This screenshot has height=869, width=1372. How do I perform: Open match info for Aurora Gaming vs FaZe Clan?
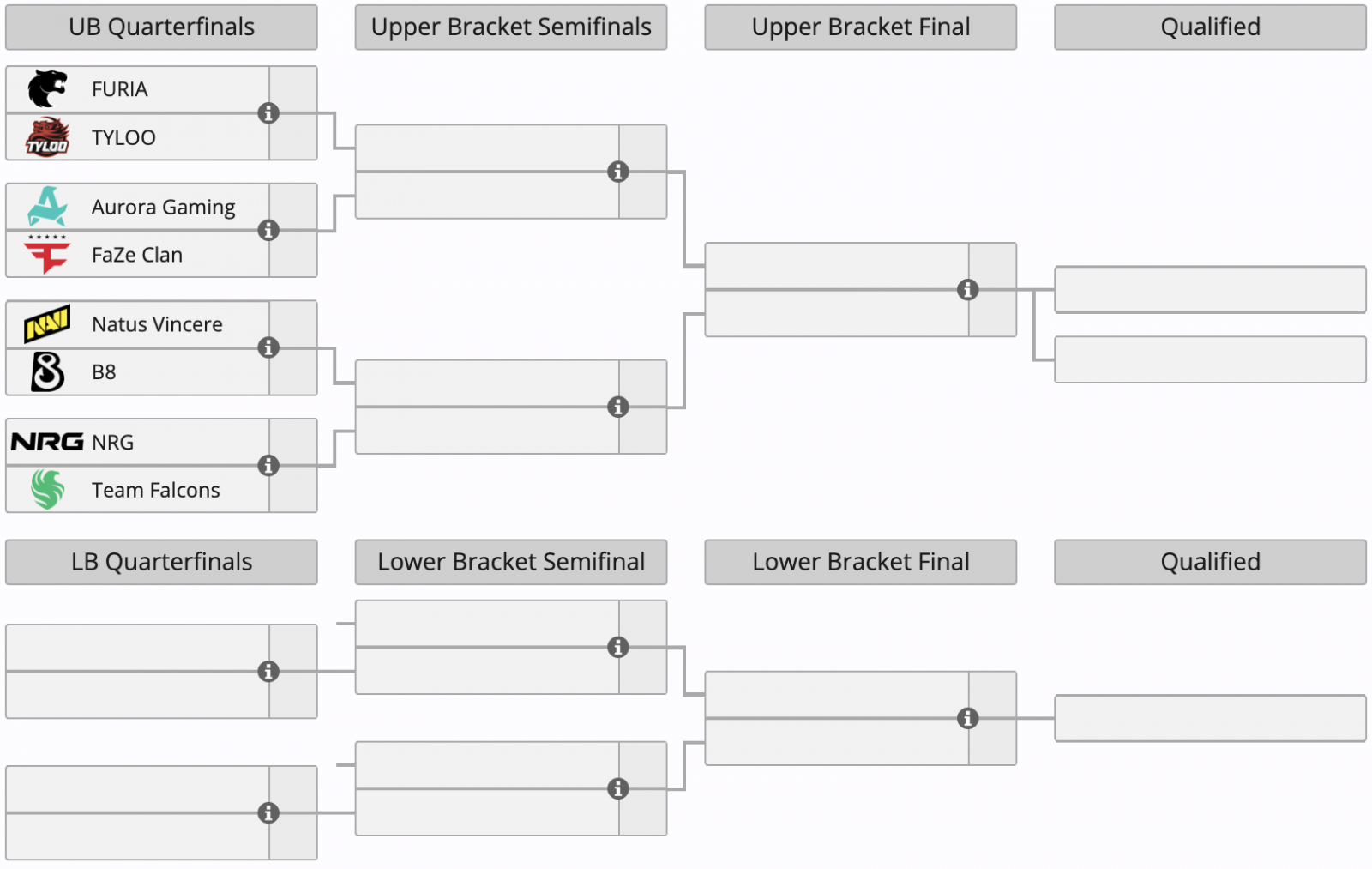click(x=268, y=231)
